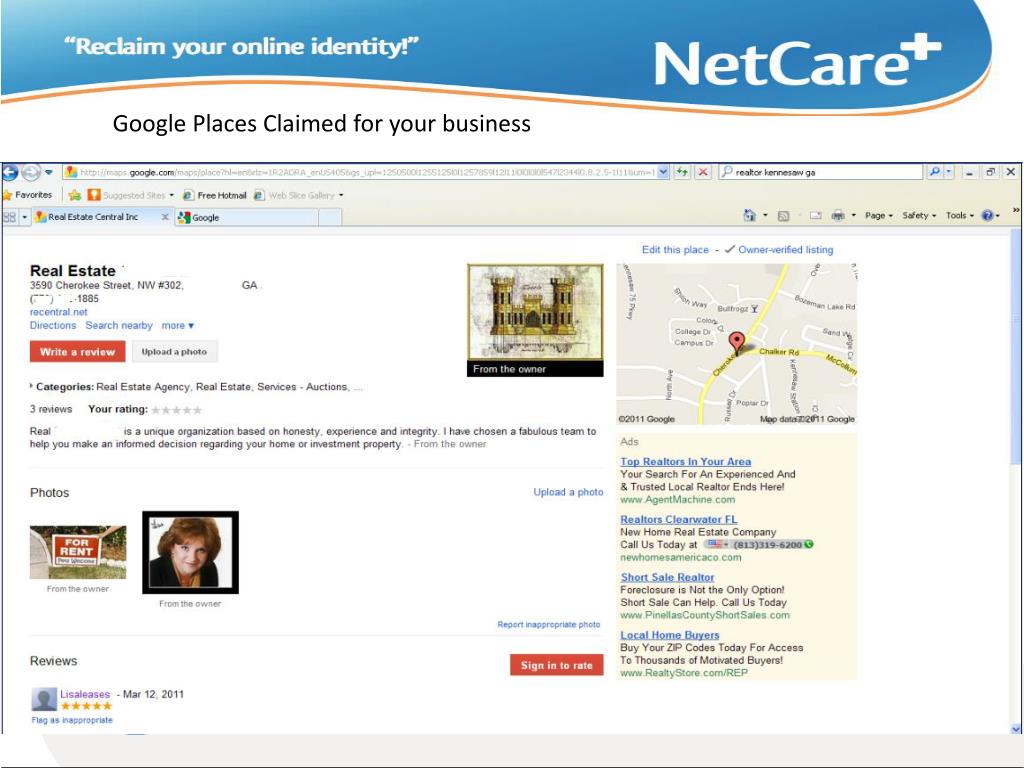1024x768 pixels.
Task: Switch to Real Estate Central Inc tab
Action: click(95, 217)
